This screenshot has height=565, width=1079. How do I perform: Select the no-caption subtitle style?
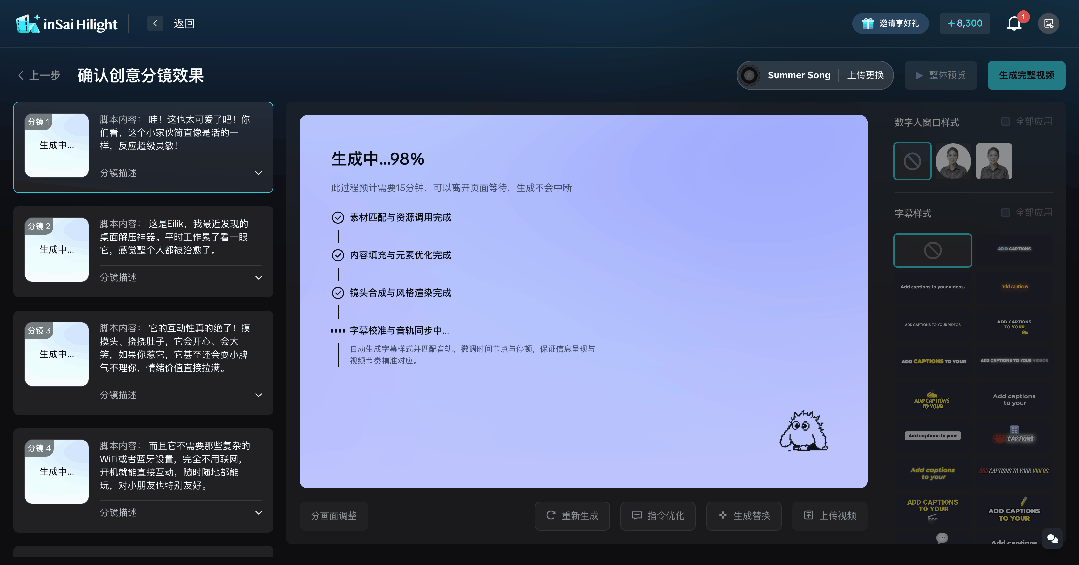pos(932,250)
